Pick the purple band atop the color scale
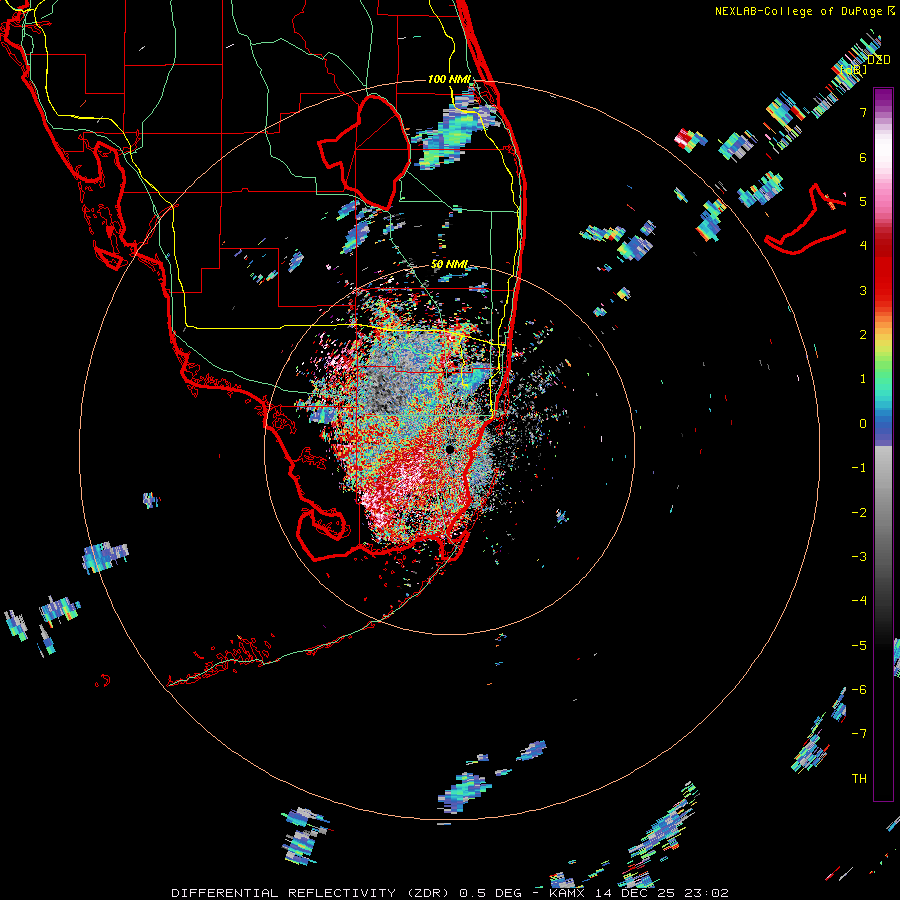 pyautogui.click(x=883, y=98)
